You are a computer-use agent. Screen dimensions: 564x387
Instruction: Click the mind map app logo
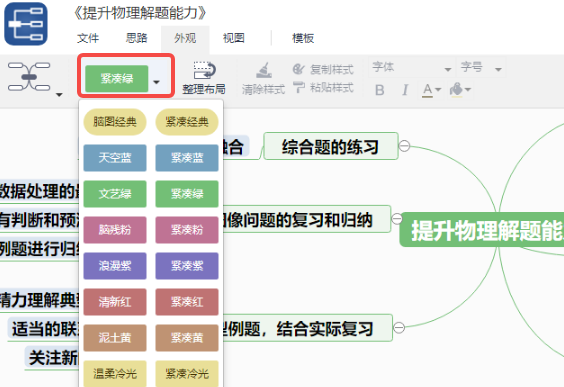point(26,24)
